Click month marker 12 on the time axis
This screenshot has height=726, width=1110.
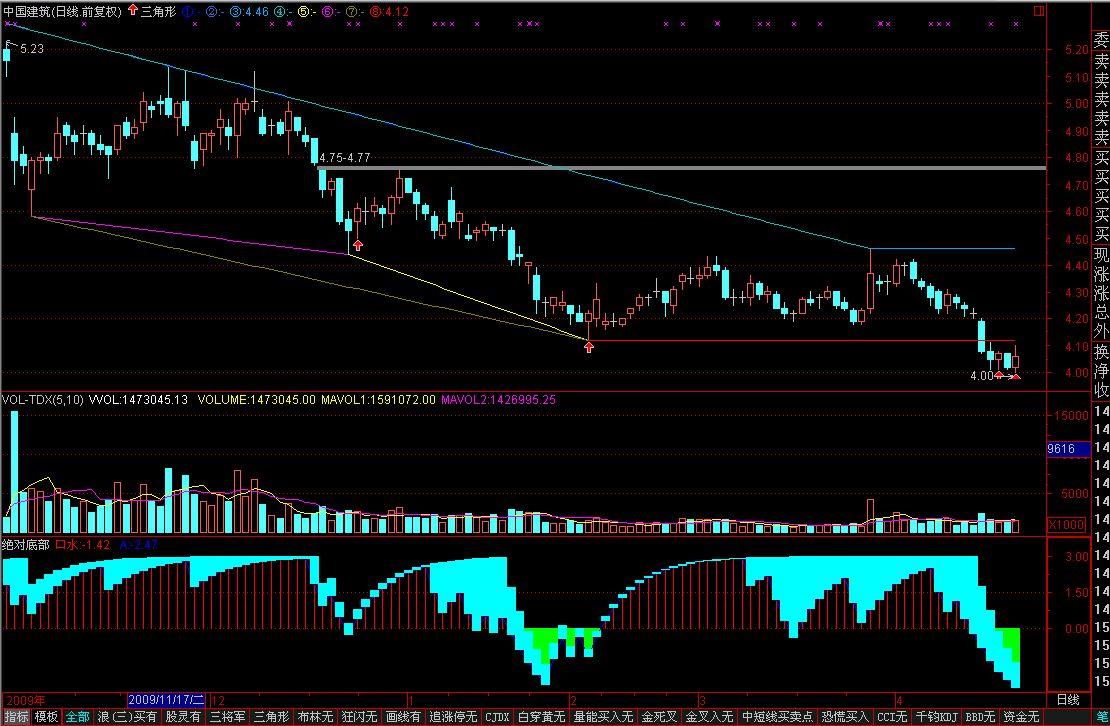218,700
